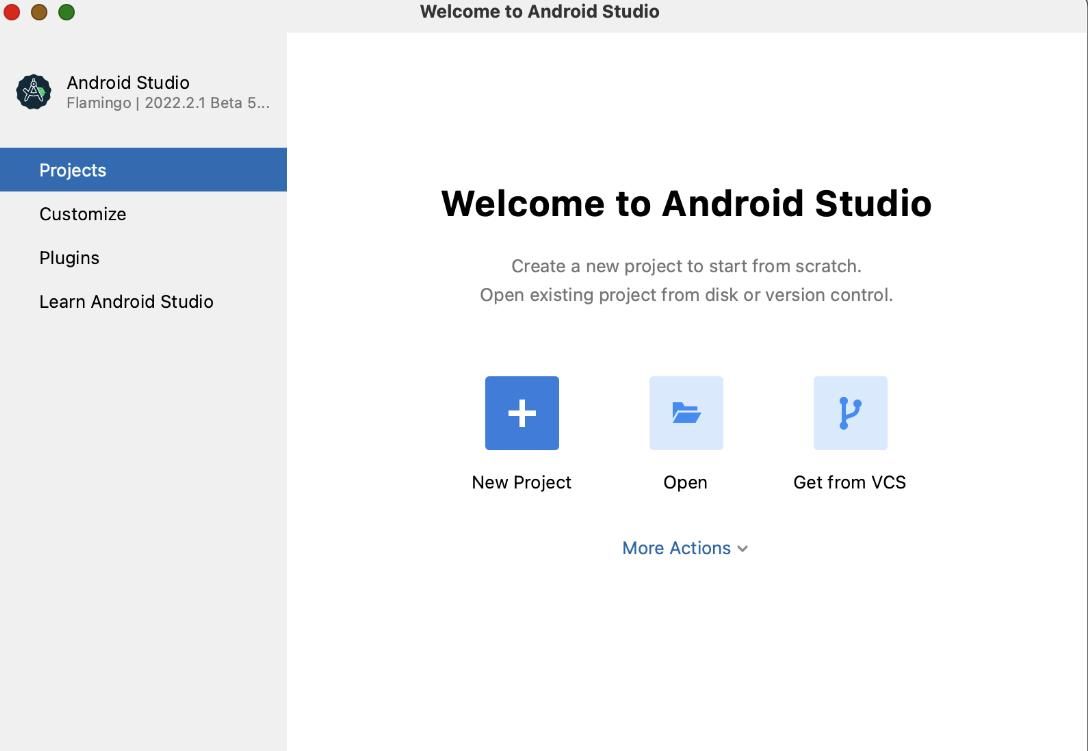Expand the More Actions dropdown
Screen dimensions: 1088x751
click(x=685, y=547)
